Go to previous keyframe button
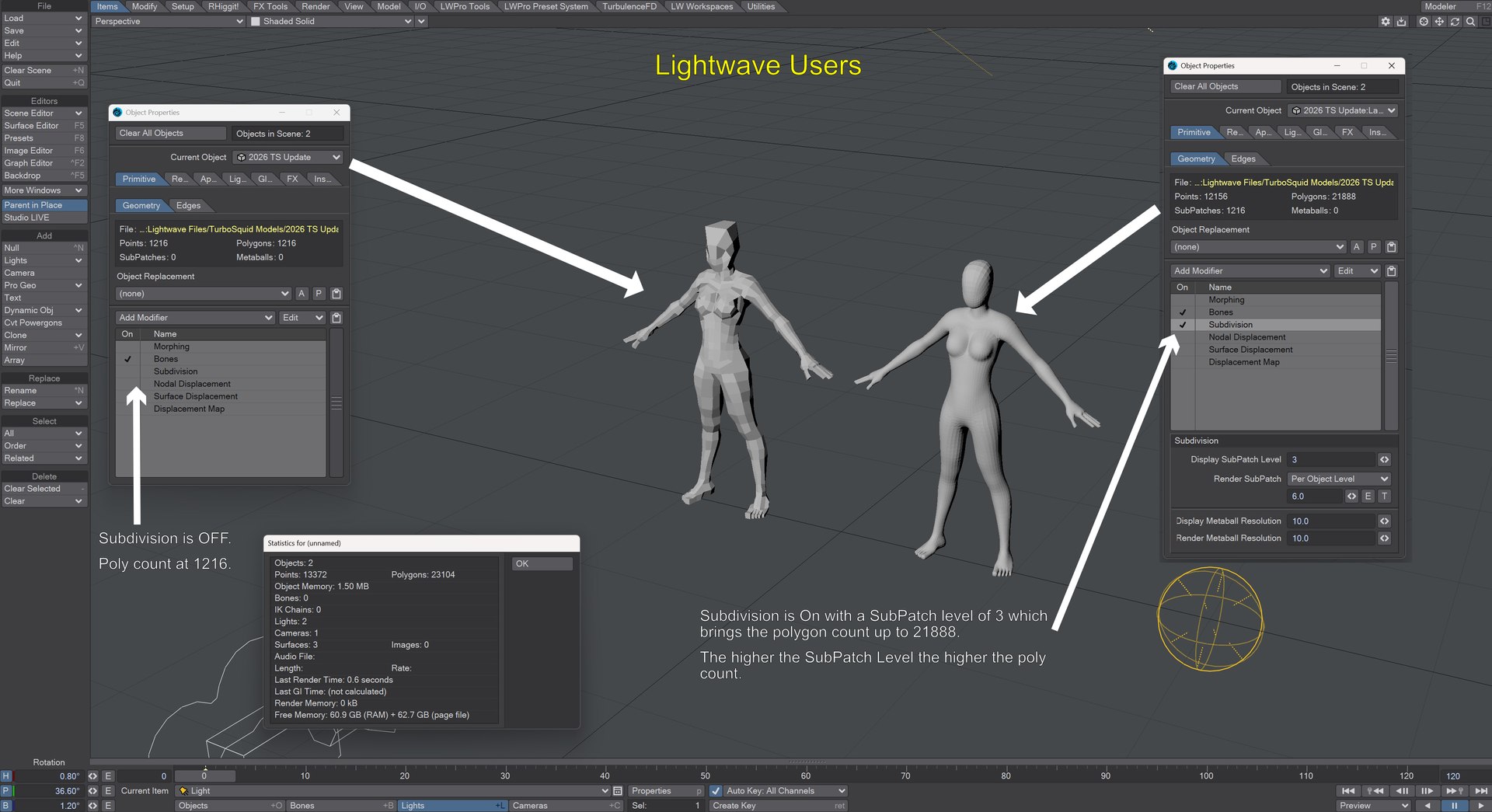The width and height of the screenshot is (1492, 812). click(1375, 791)
